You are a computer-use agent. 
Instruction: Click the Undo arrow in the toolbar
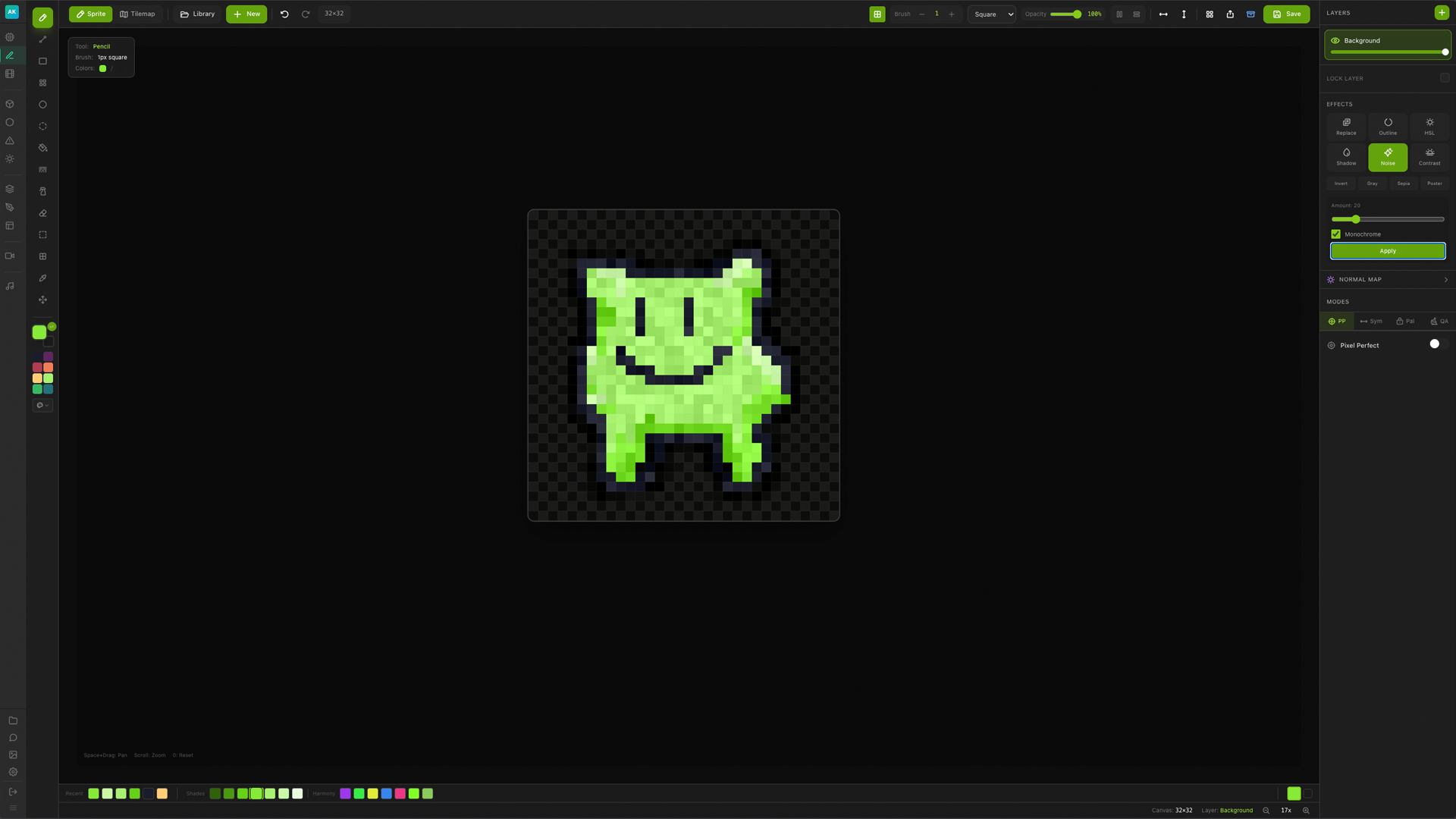[x=284, y=14]
